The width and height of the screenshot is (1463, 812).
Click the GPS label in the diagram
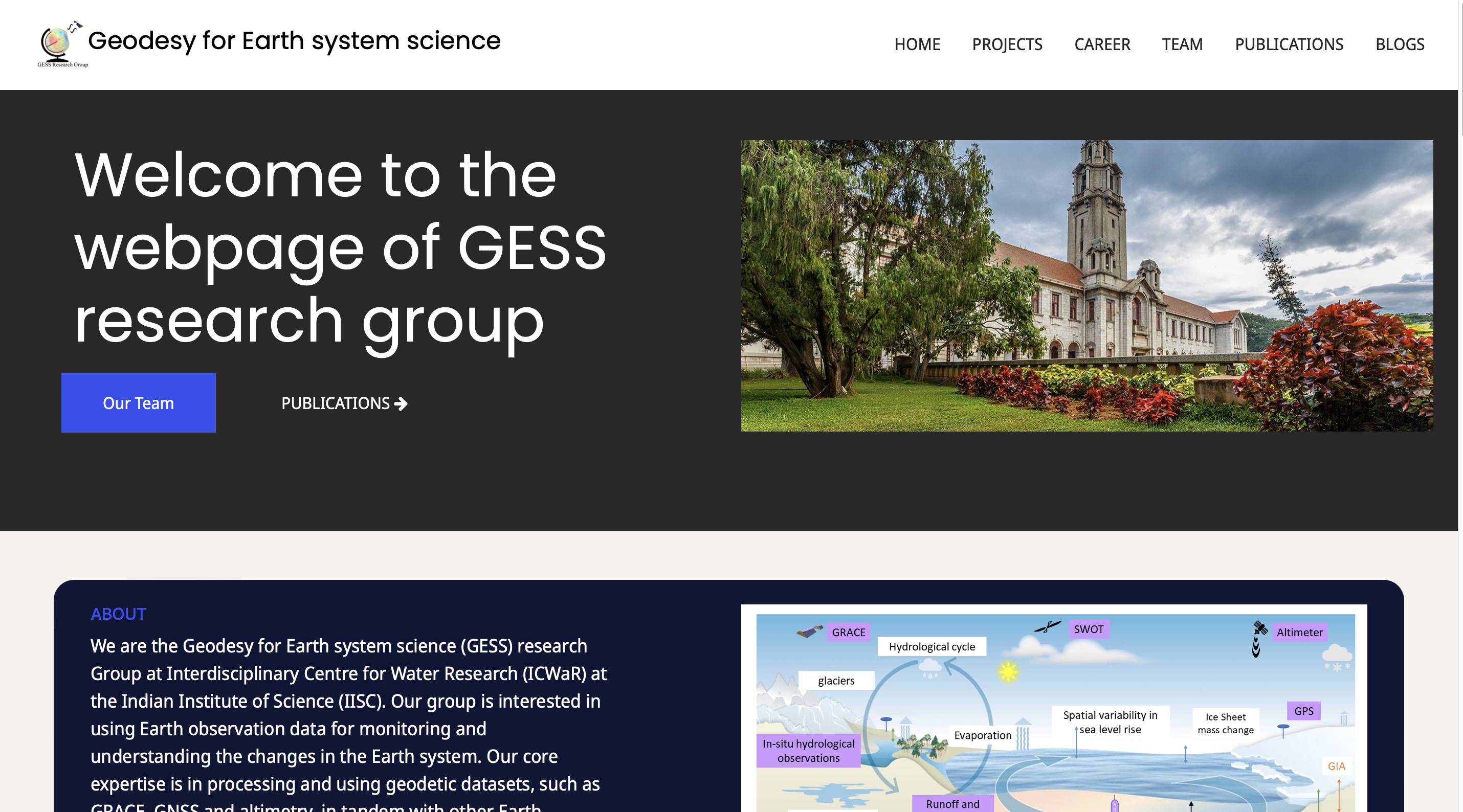1303,711
